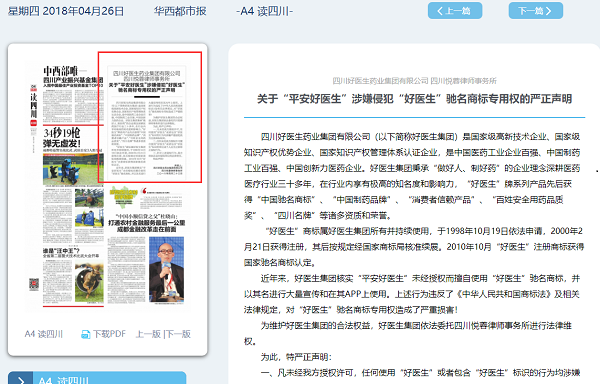This screenshot has height=384, width=600.
Task: Click the 下一篇 next article button
Action: tap(535, 11)
